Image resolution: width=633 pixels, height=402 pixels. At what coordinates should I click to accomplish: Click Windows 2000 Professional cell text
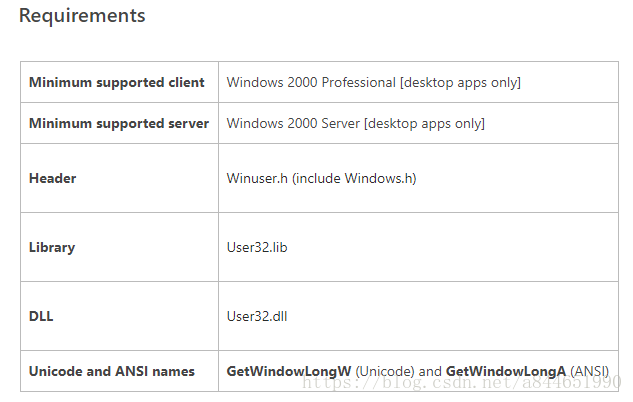click(373, 82)
